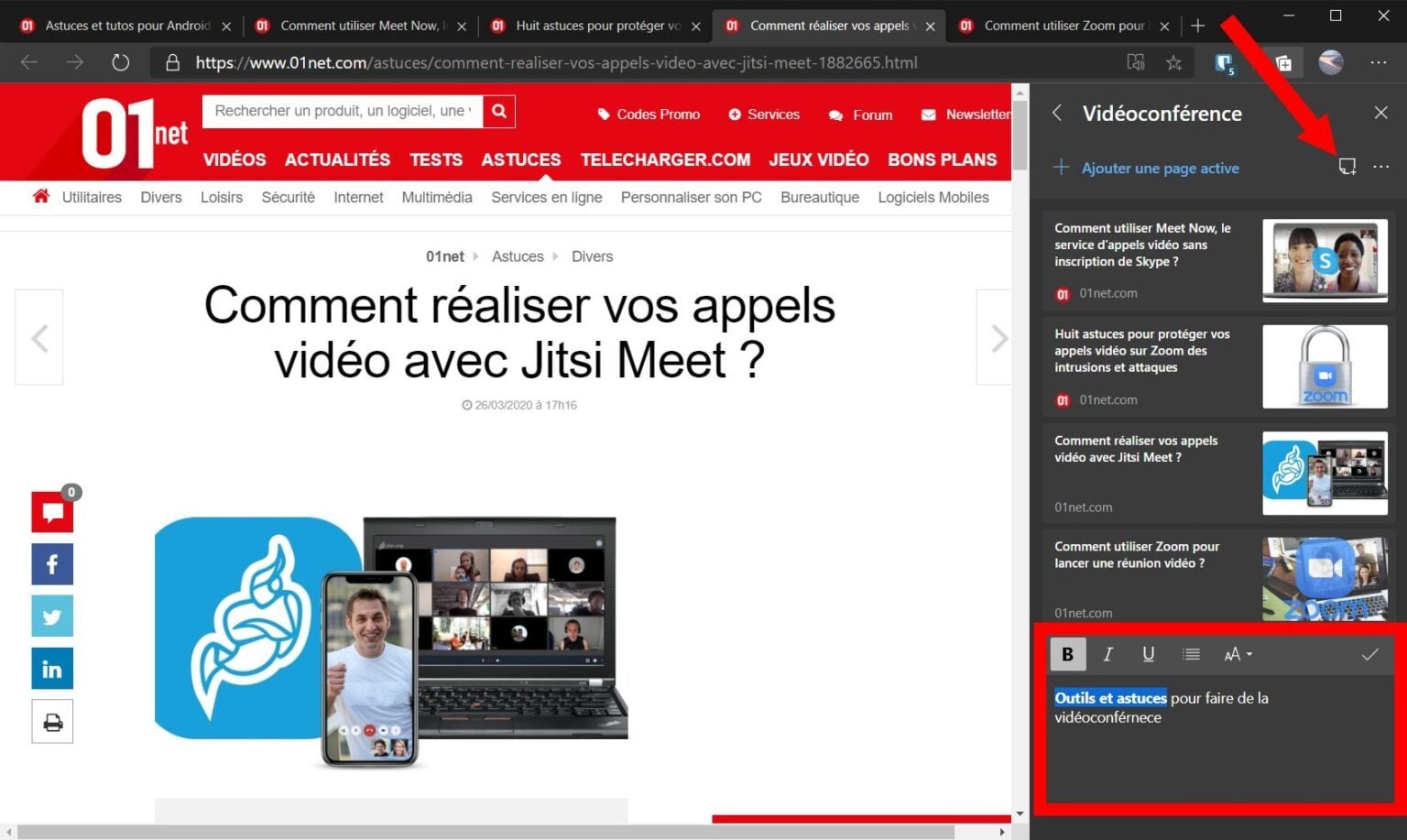Viewport: 1407px width, 840px height.
Task: Apply italic formatting to the note
Action: [x=1107, y=654]
